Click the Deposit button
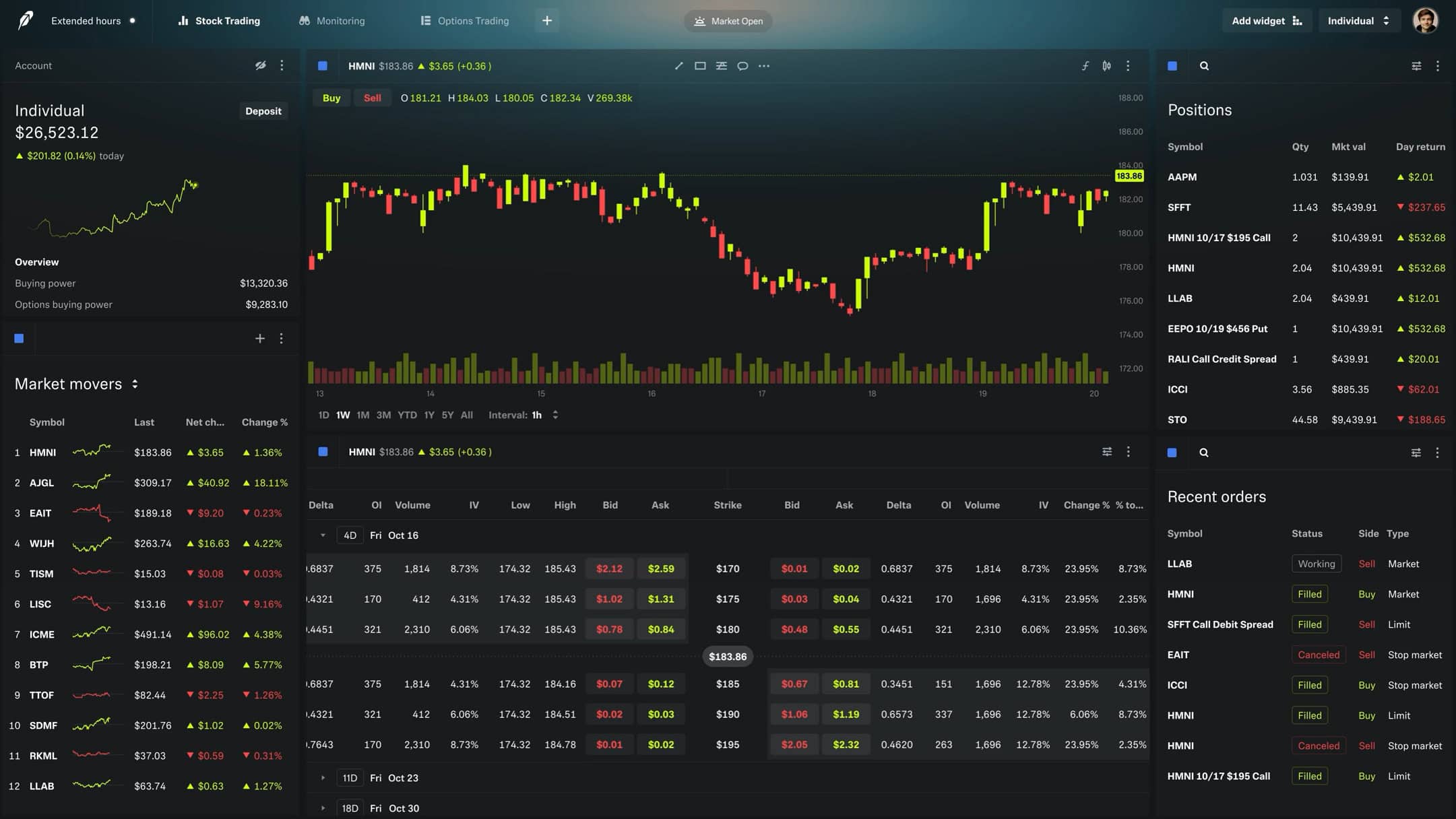1456x819 pixels. [263, 110]
